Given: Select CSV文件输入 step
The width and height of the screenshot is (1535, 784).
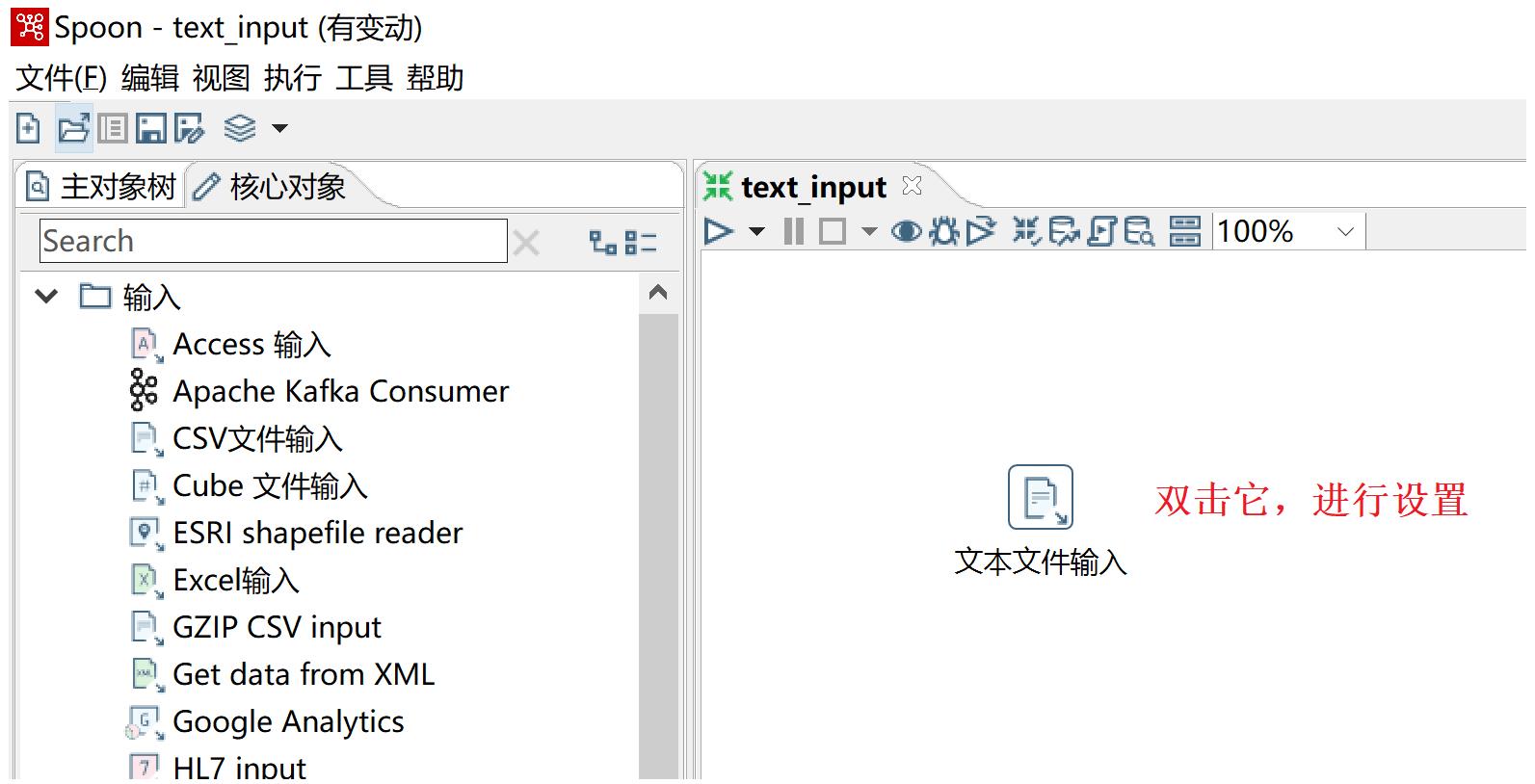Looking at the screenshot, I should point(257,439).
